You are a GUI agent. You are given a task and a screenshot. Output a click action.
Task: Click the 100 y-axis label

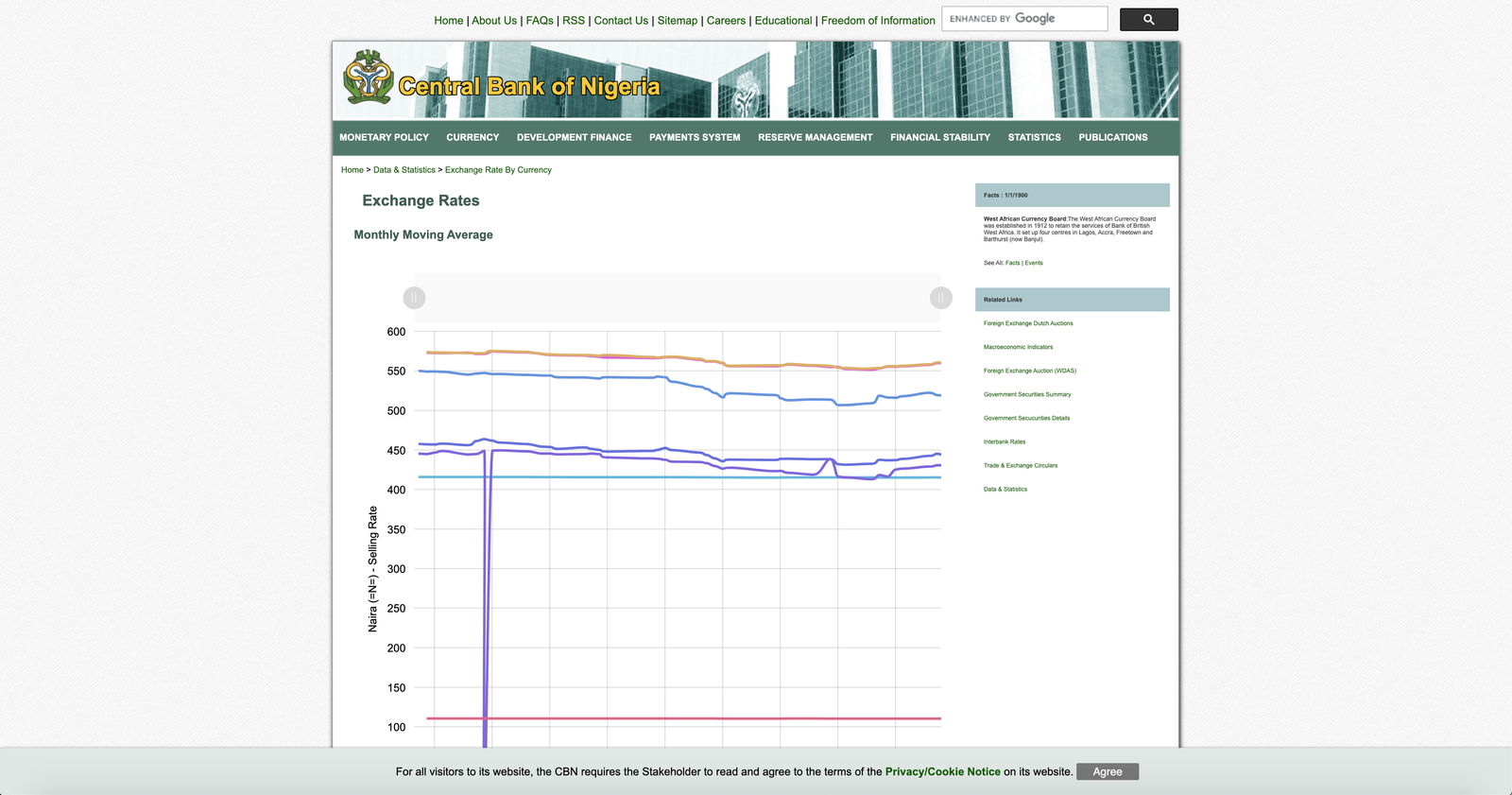coord(396,727)
